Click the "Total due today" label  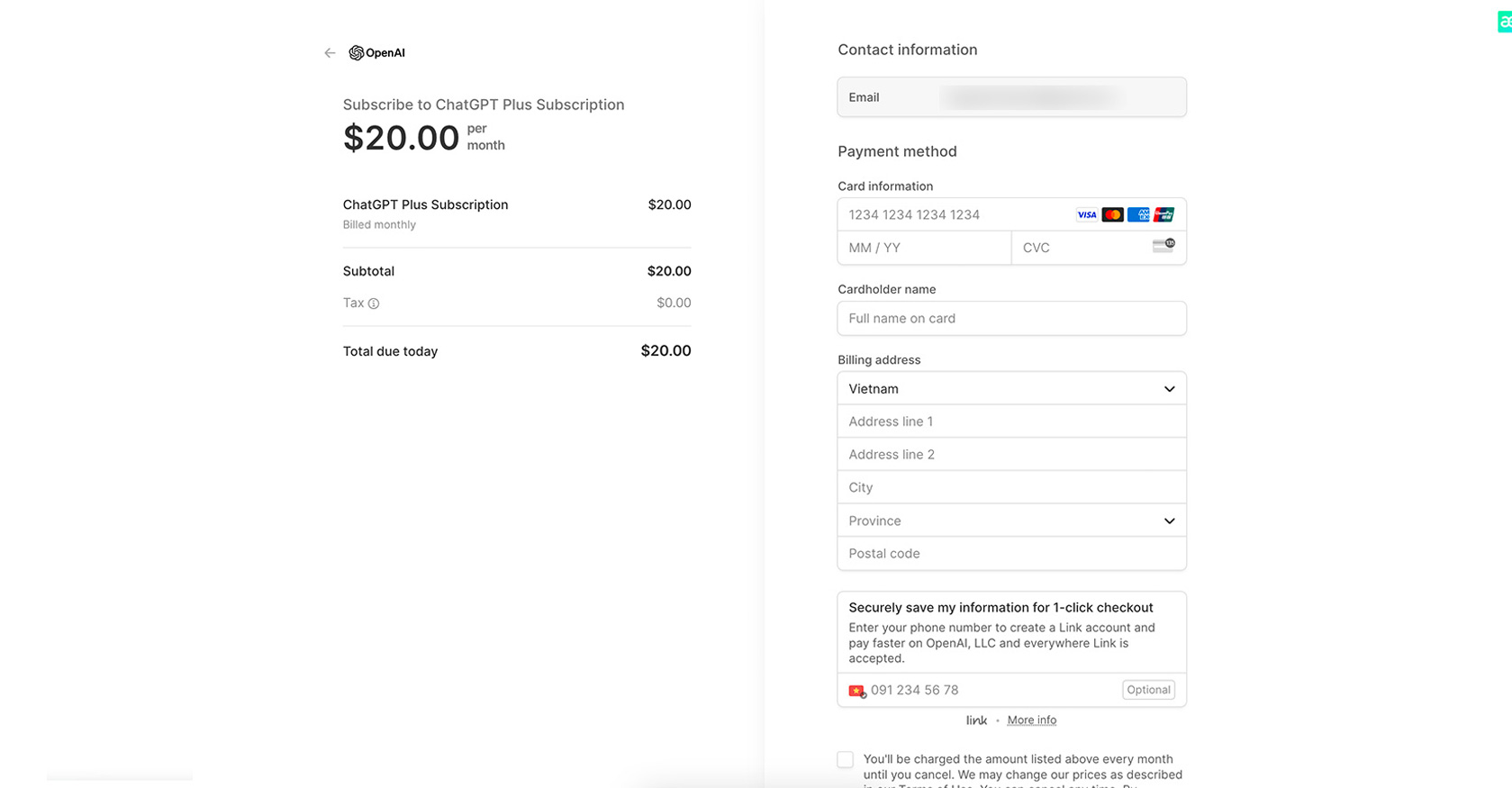390,351
